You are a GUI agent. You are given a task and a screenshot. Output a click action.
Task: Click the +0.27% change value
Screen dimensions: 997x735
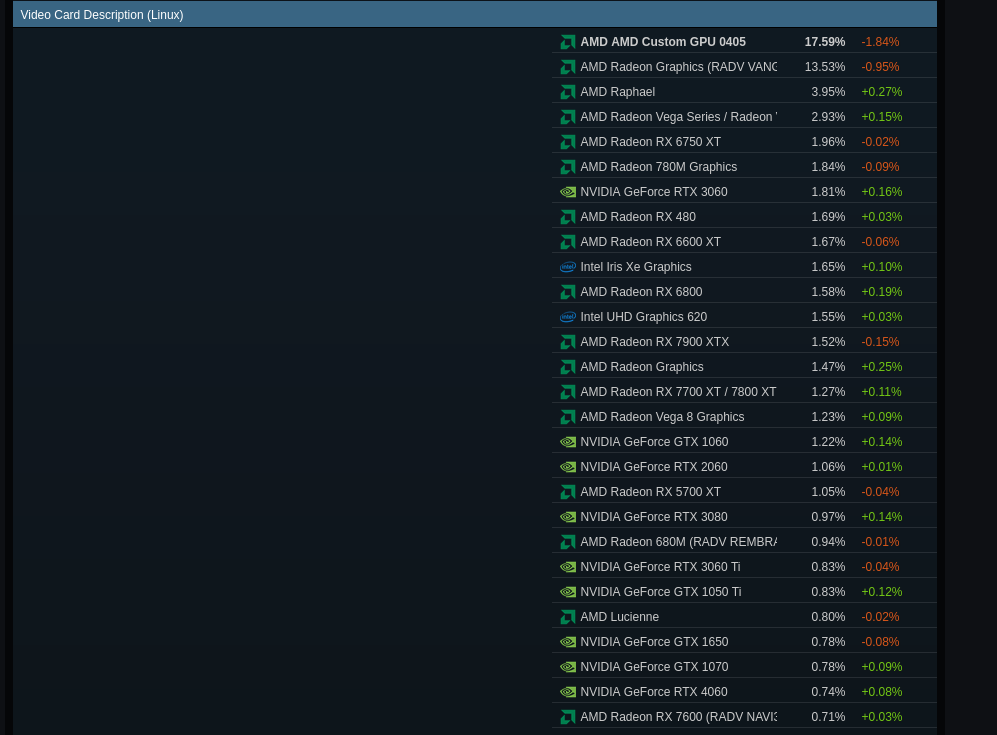click(881, 92)
